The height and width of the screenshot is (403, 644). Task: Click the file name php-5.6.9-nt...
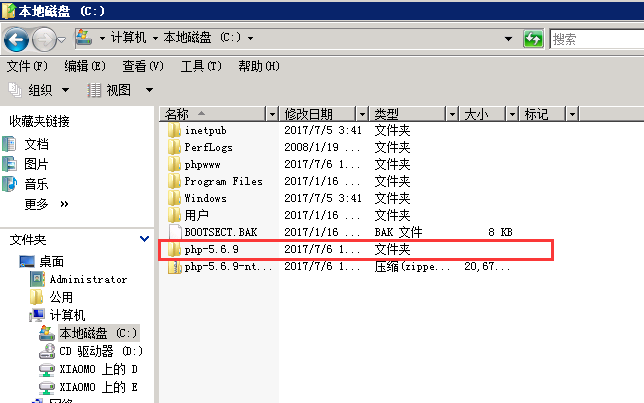[228, 267]
